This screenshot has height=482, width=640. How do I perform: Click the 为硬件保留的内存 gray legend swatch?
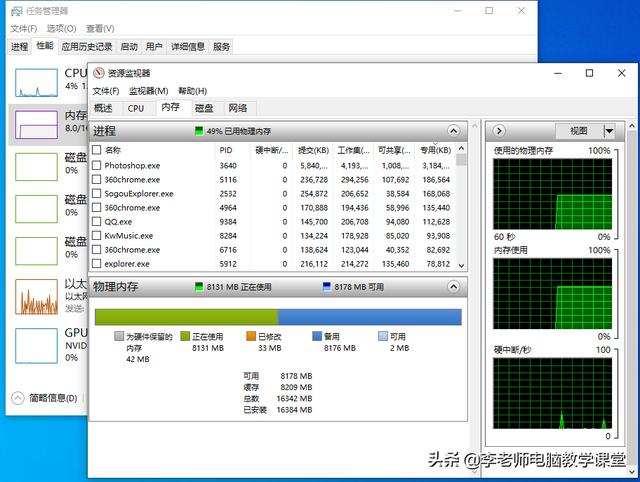click(x=119, y=336)
